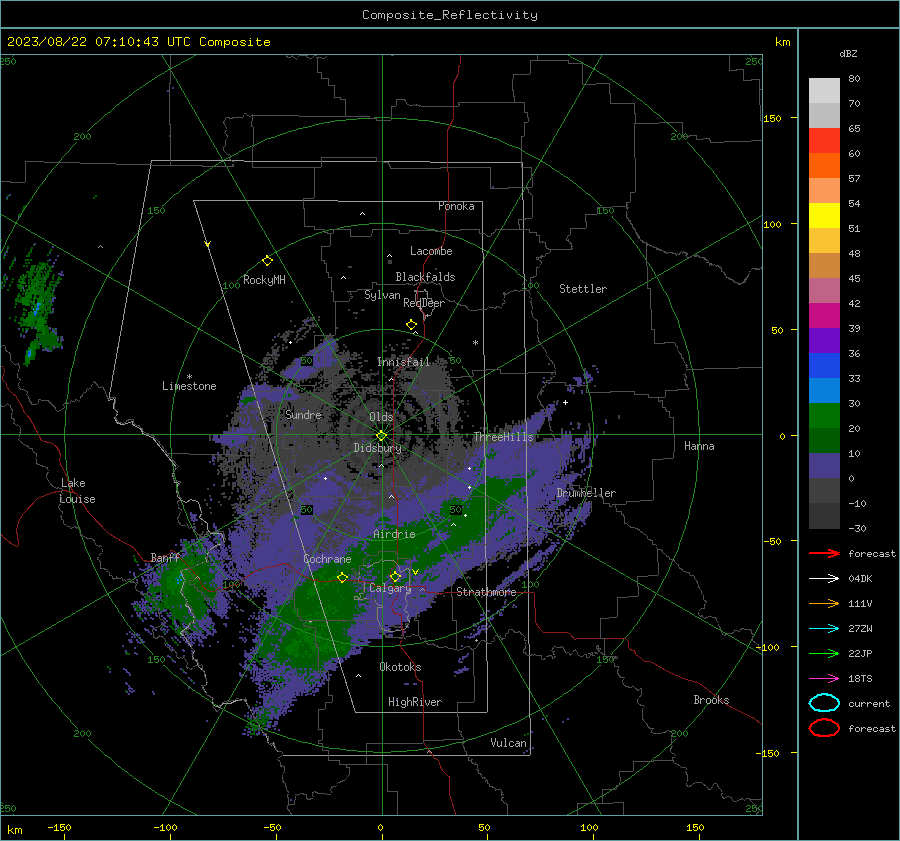Click the ThreeHills label
Image resolution: width=900 pixels, height=841 pixels.
point(503,437)
